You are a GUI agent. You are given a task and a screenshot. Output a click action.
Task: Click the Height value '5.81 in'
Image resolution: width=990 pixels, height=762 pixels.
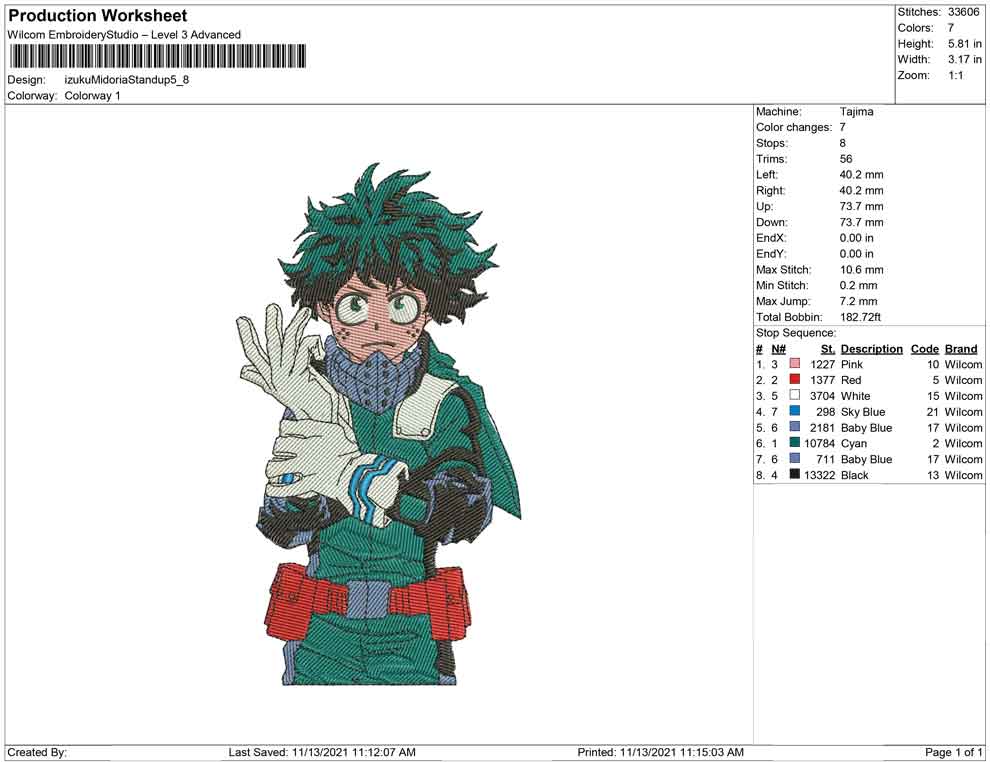965,44
